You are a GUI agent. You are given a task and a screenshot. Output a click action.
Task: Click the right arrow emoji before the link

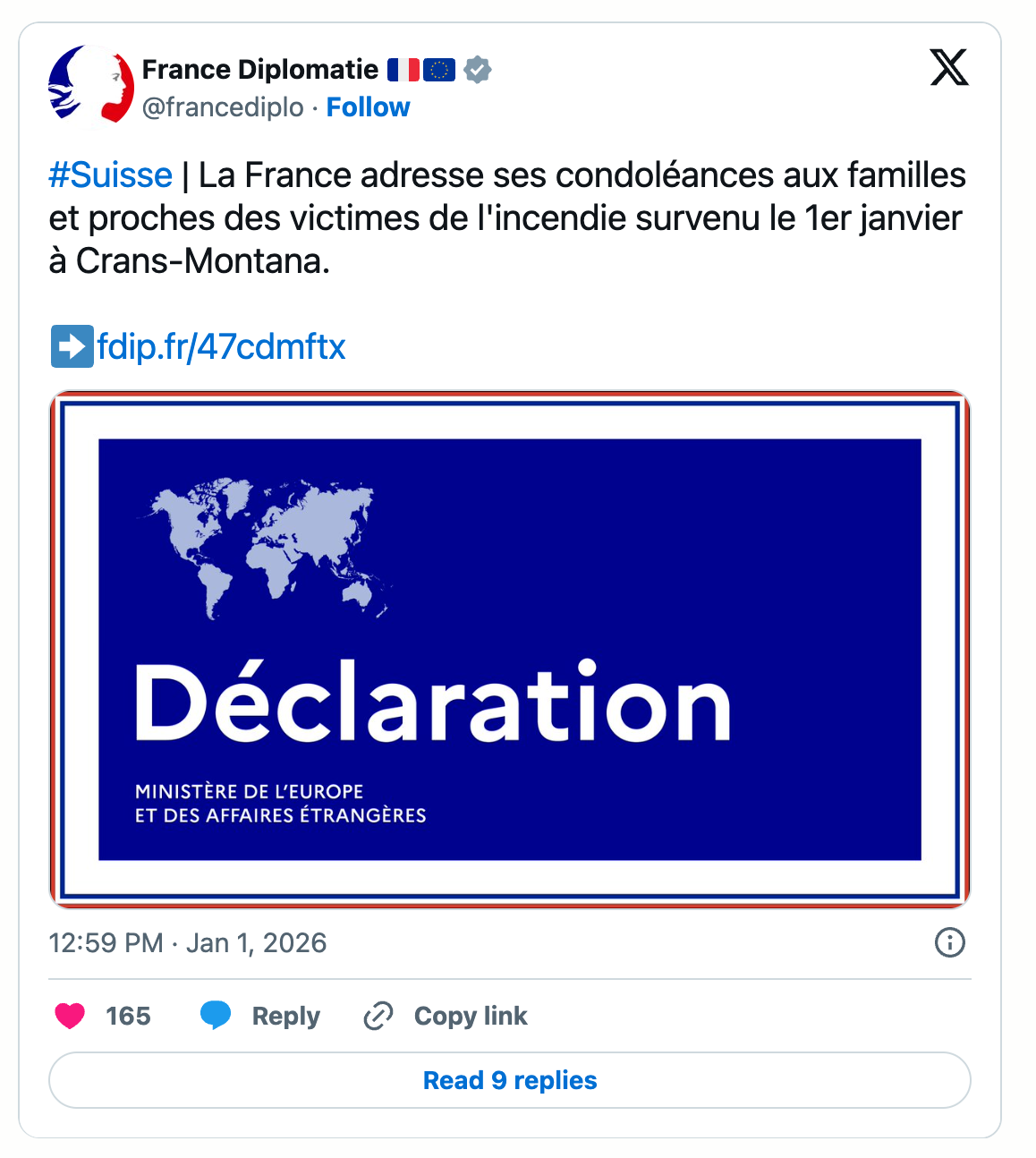[72, 347]
